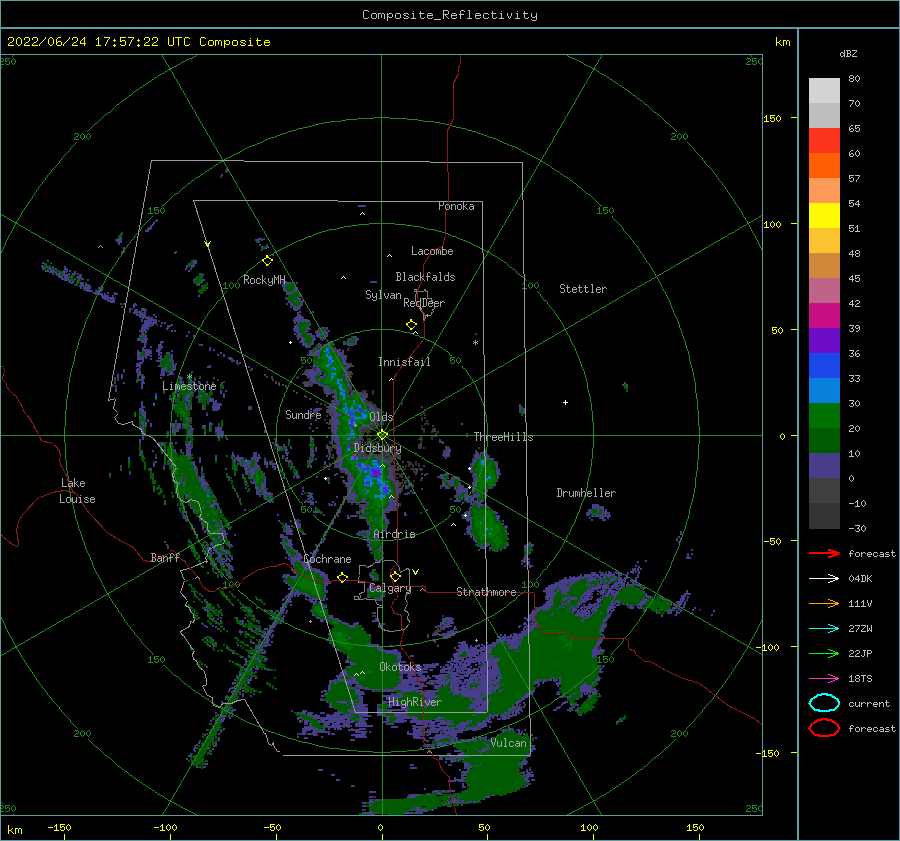Click the green 22JP arrow icon

coord(824,653)
